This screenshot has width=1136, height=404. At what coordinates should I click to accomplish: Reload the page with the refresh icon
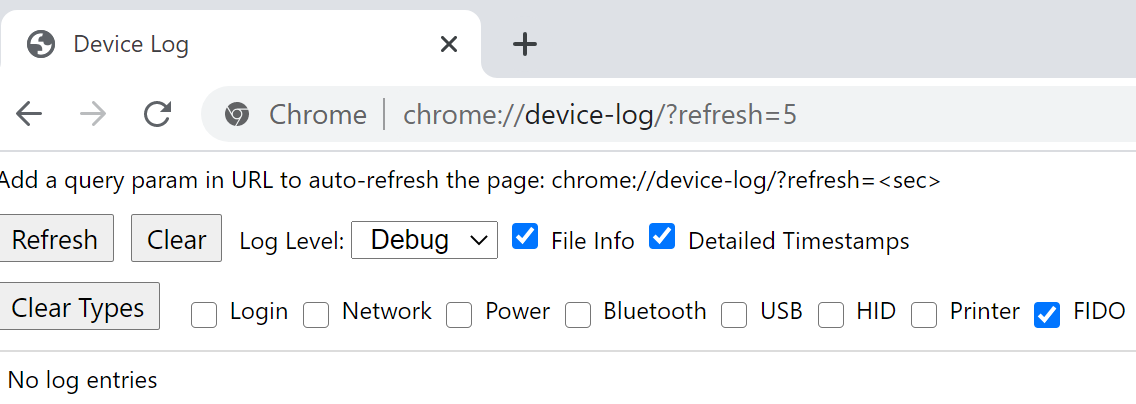[x=157, y=114]
